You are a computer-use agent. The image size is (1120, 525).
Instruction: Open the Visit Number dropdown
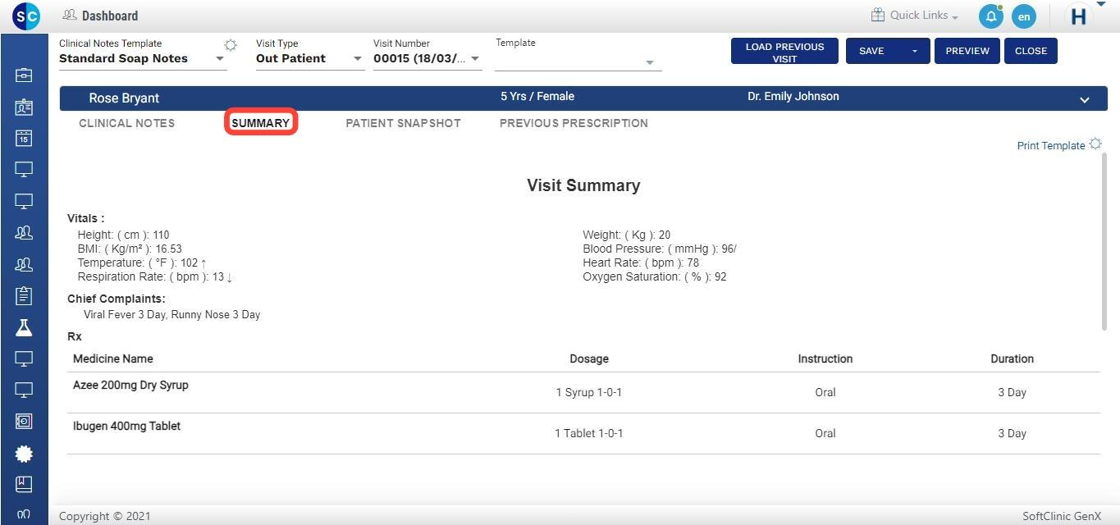427,59
